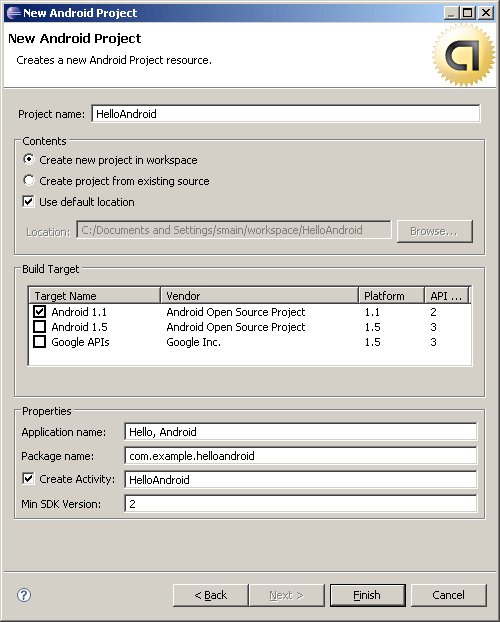Viewport: 500px width, 622px height.
Task: Click platform '1.5' in Google APIs row
Action: 373,342
